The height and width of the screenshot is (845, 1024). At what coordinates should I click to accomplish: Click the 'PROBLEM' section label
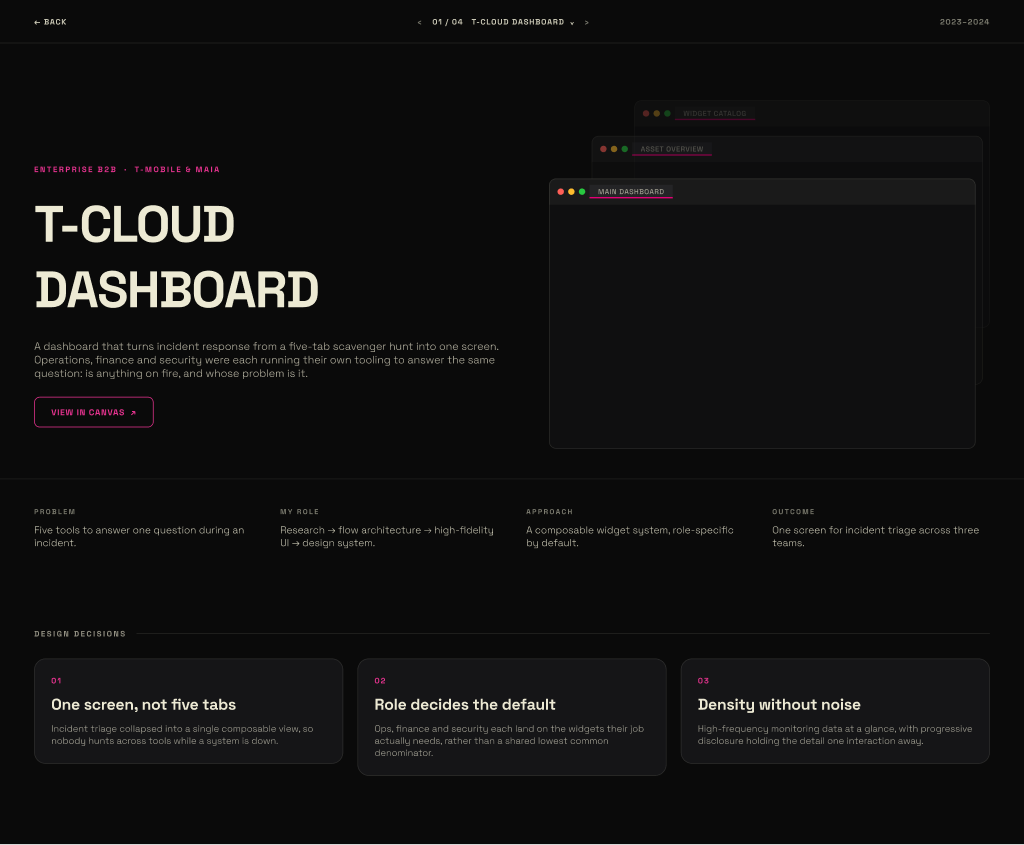pos(55,512)
